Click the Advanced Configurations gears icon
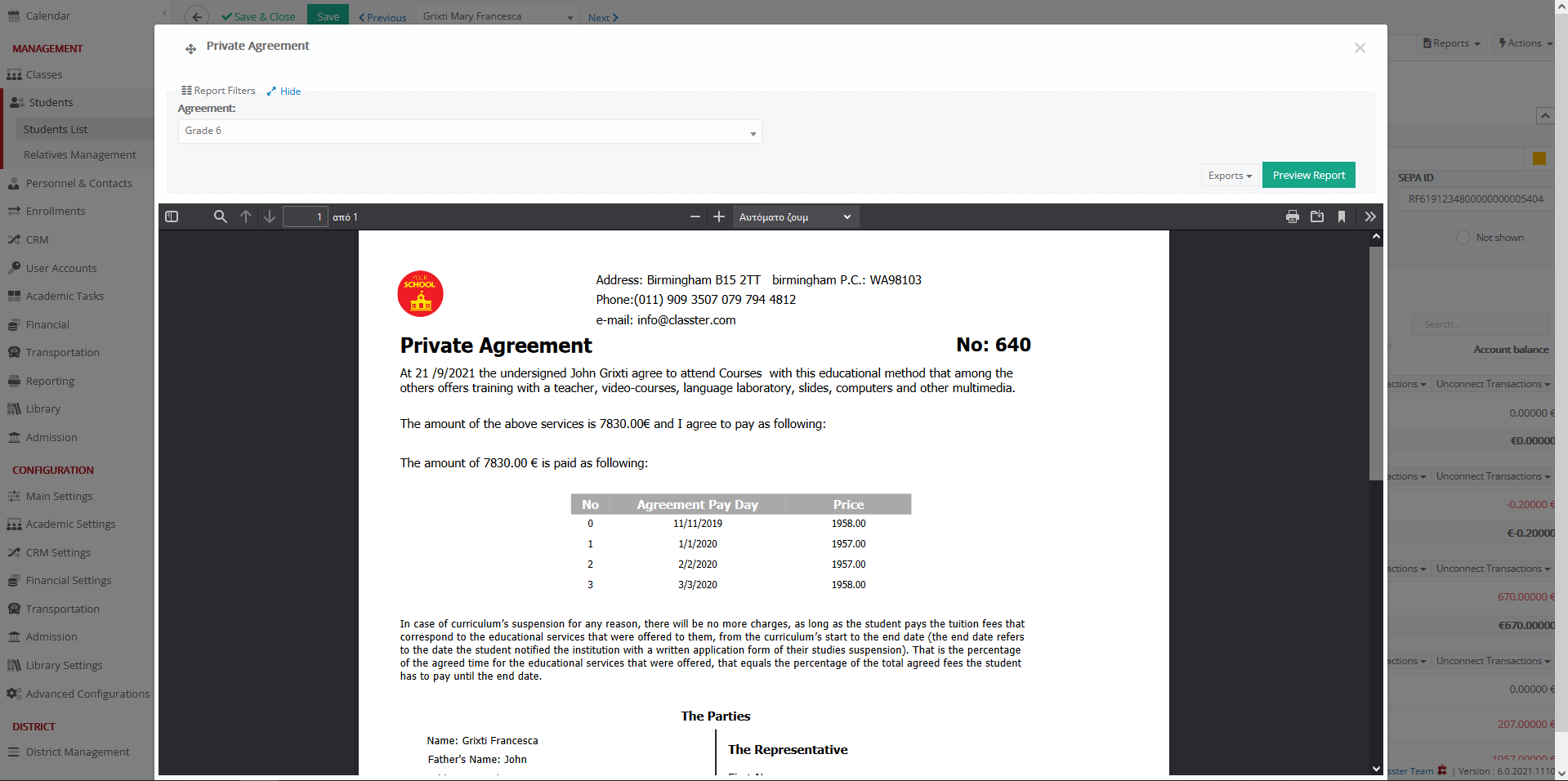The image size is (1568, 781). coord(14,694)
